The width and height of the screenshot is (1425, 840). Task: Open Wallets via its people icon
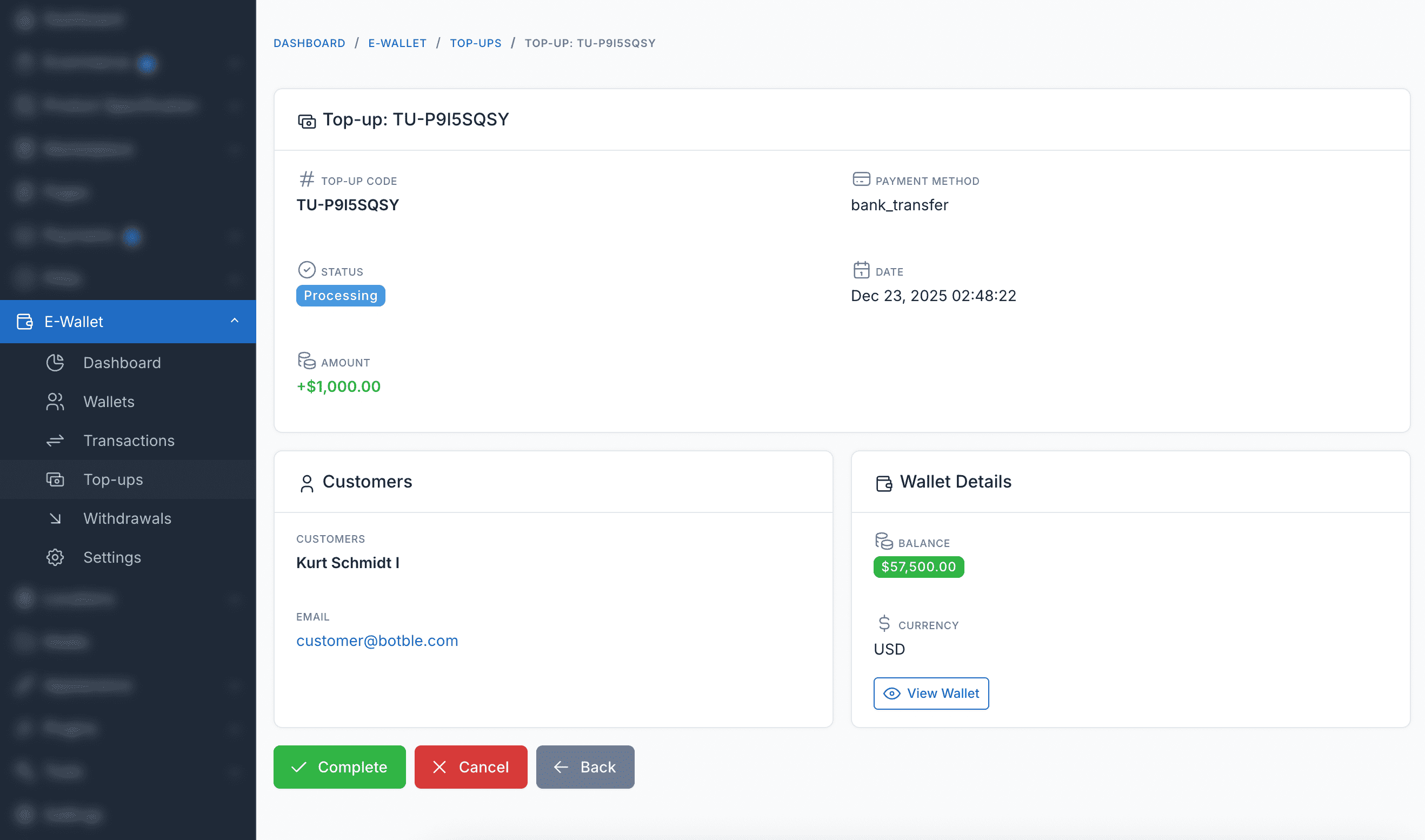[x=55, y=401]
